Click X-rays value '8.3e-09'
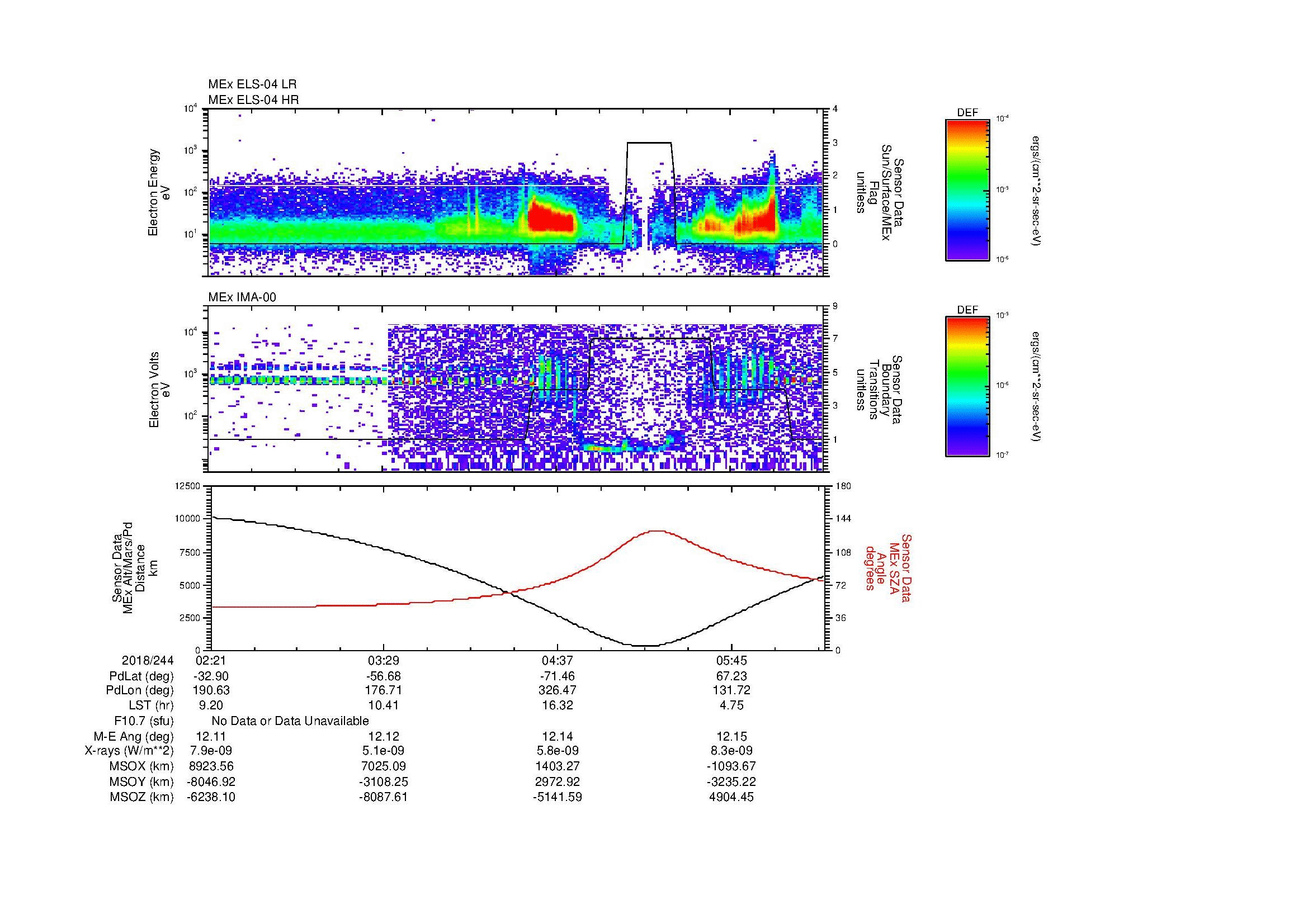This screenshot has width=1308, height=924. (x=731, y=751)
